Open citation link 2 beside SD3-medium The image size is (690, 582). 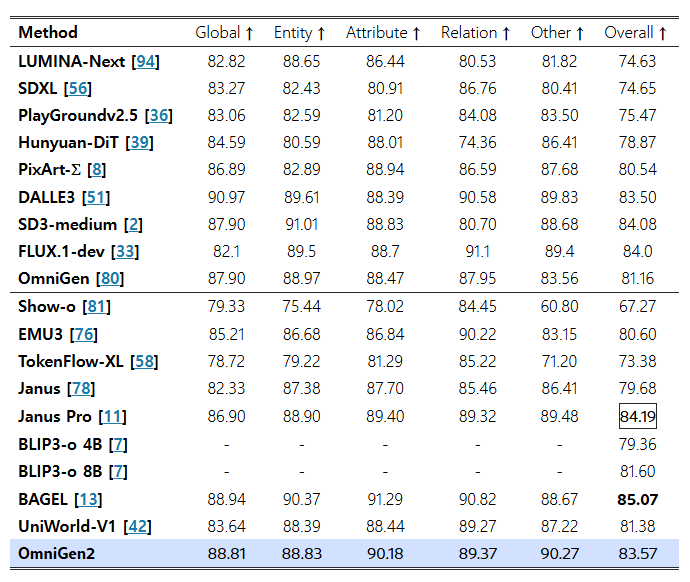[x=133, y=224]
